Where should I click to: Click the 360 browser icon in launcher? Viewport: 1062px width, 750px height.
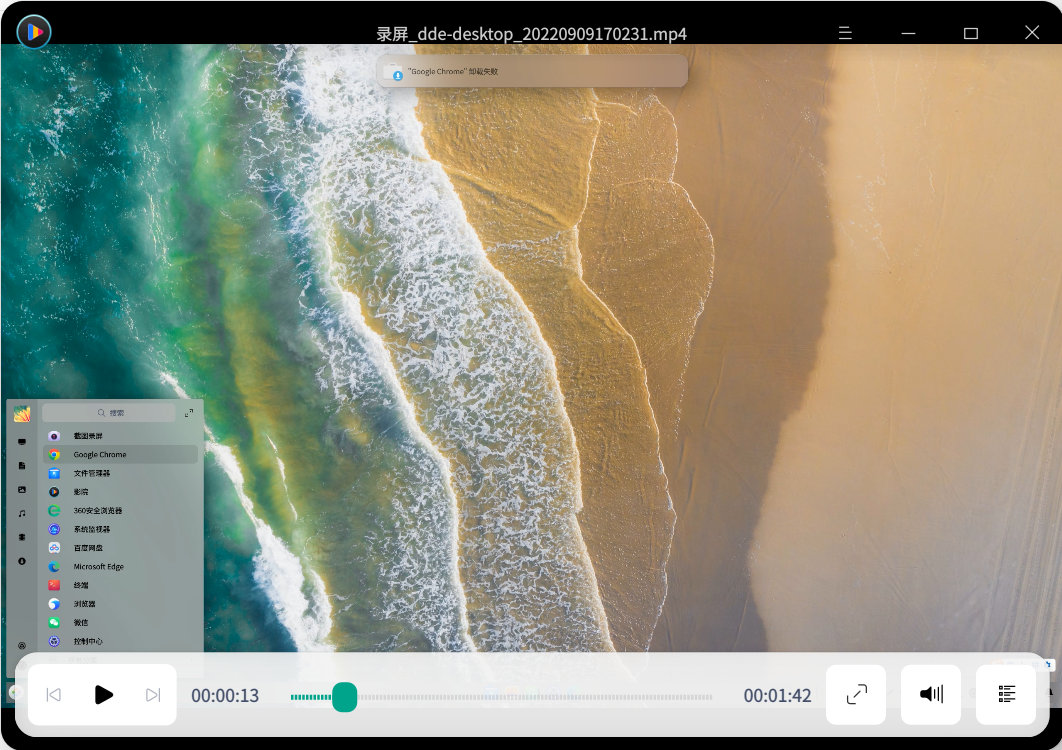point(55,511)
